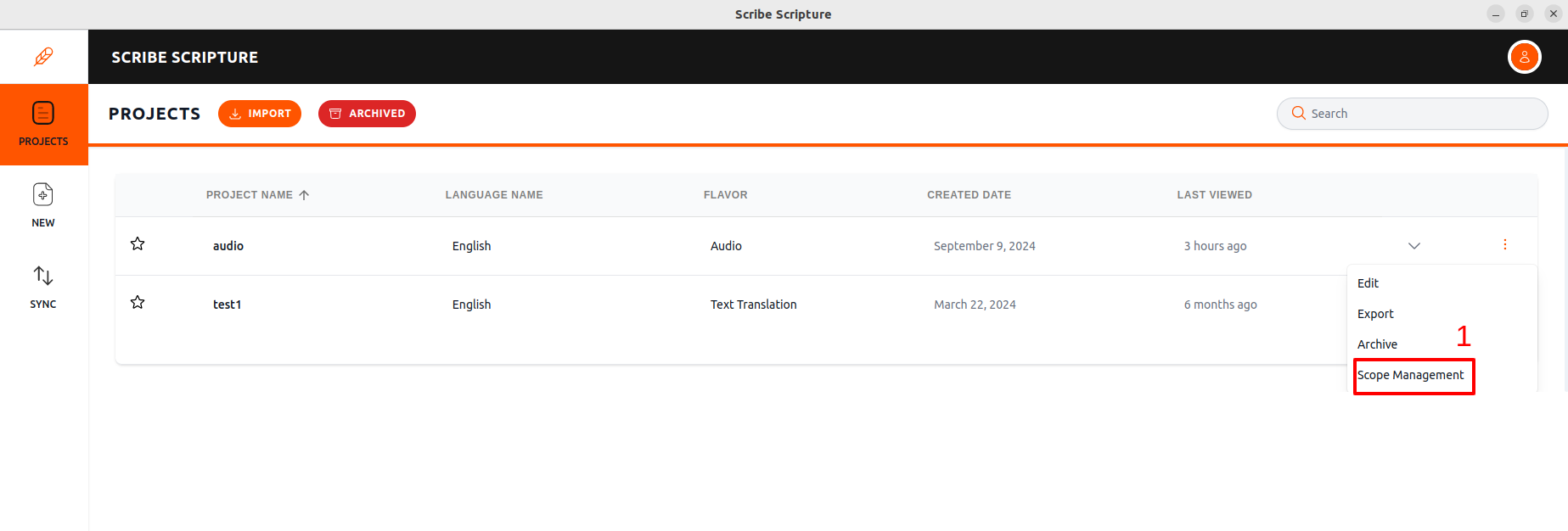The height and width of the screenshot is (531, 1568).
Task: Choose Export in the context menu
Action: pos(1375,314)
